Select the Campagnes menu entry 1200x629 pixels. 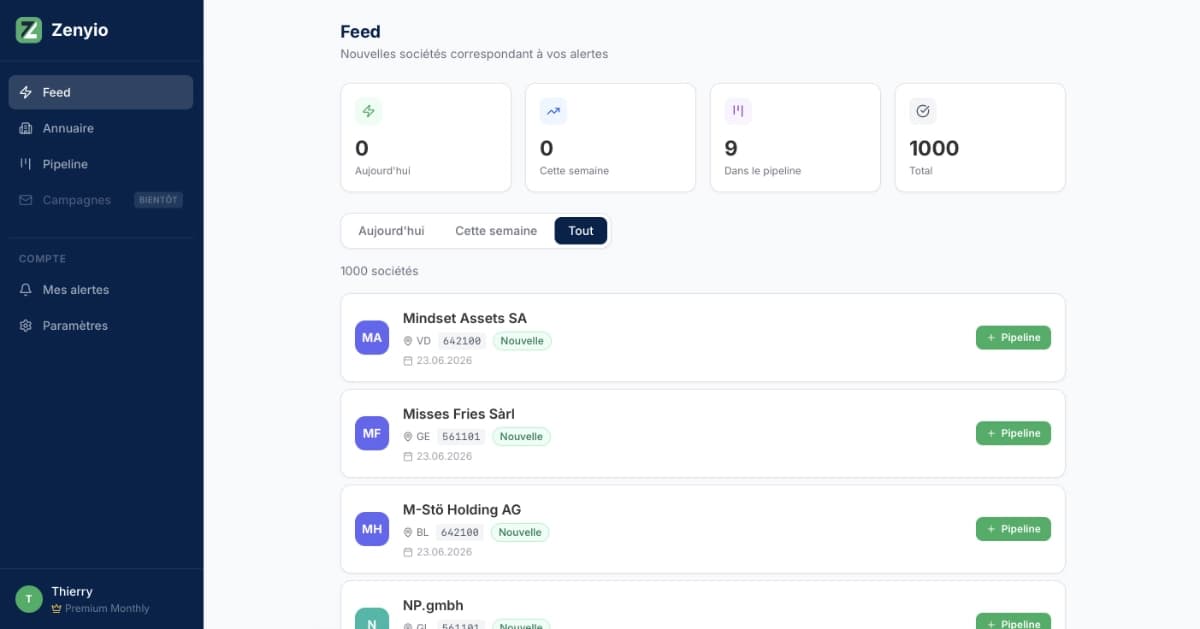[101, 200]
